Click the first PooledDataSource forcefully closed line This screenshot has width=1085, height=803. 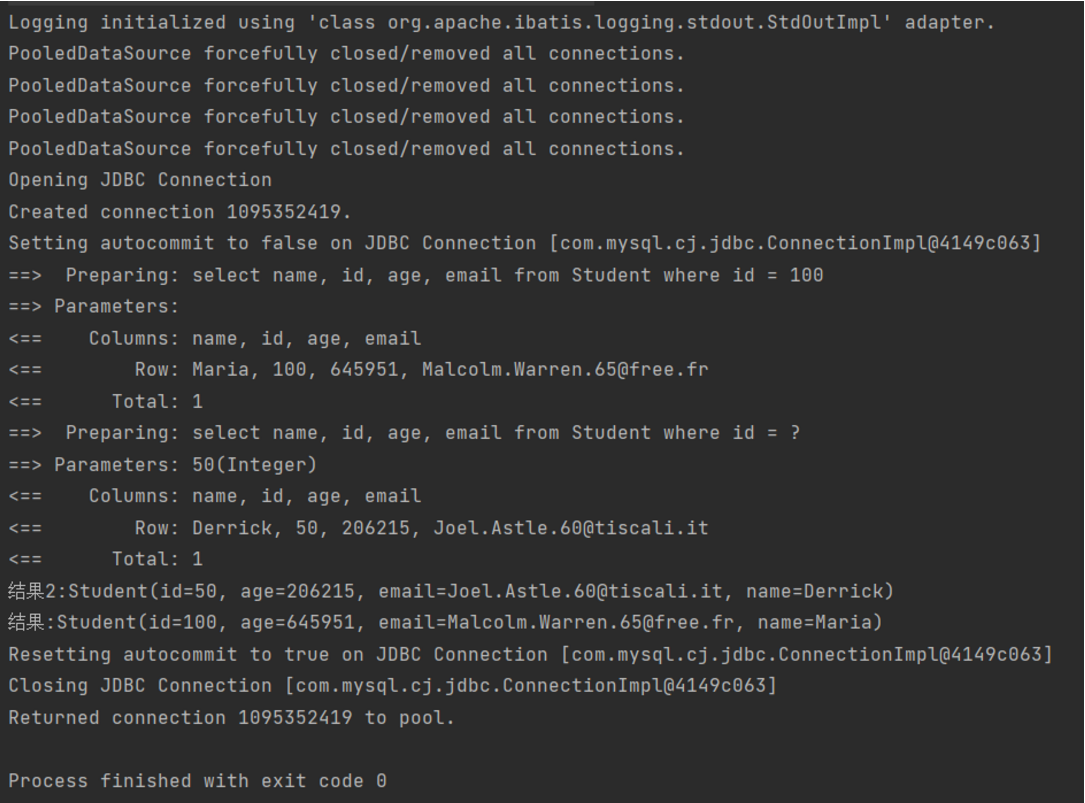346,54
